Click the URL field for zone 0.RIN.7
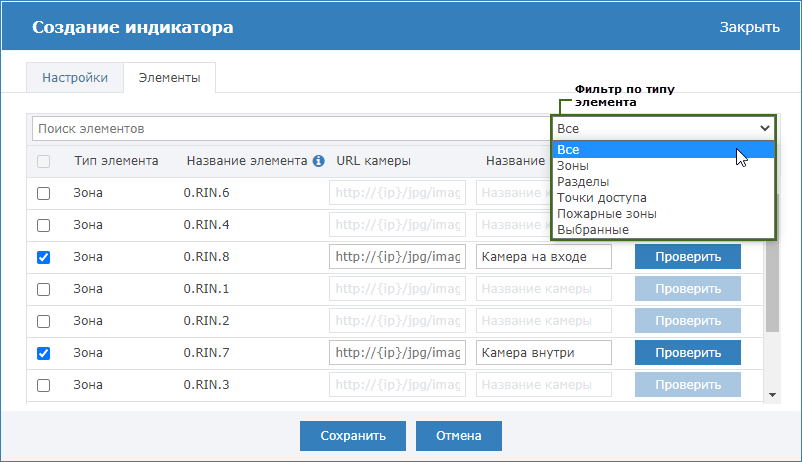802x462 pixels. click(x=397, y=353)
